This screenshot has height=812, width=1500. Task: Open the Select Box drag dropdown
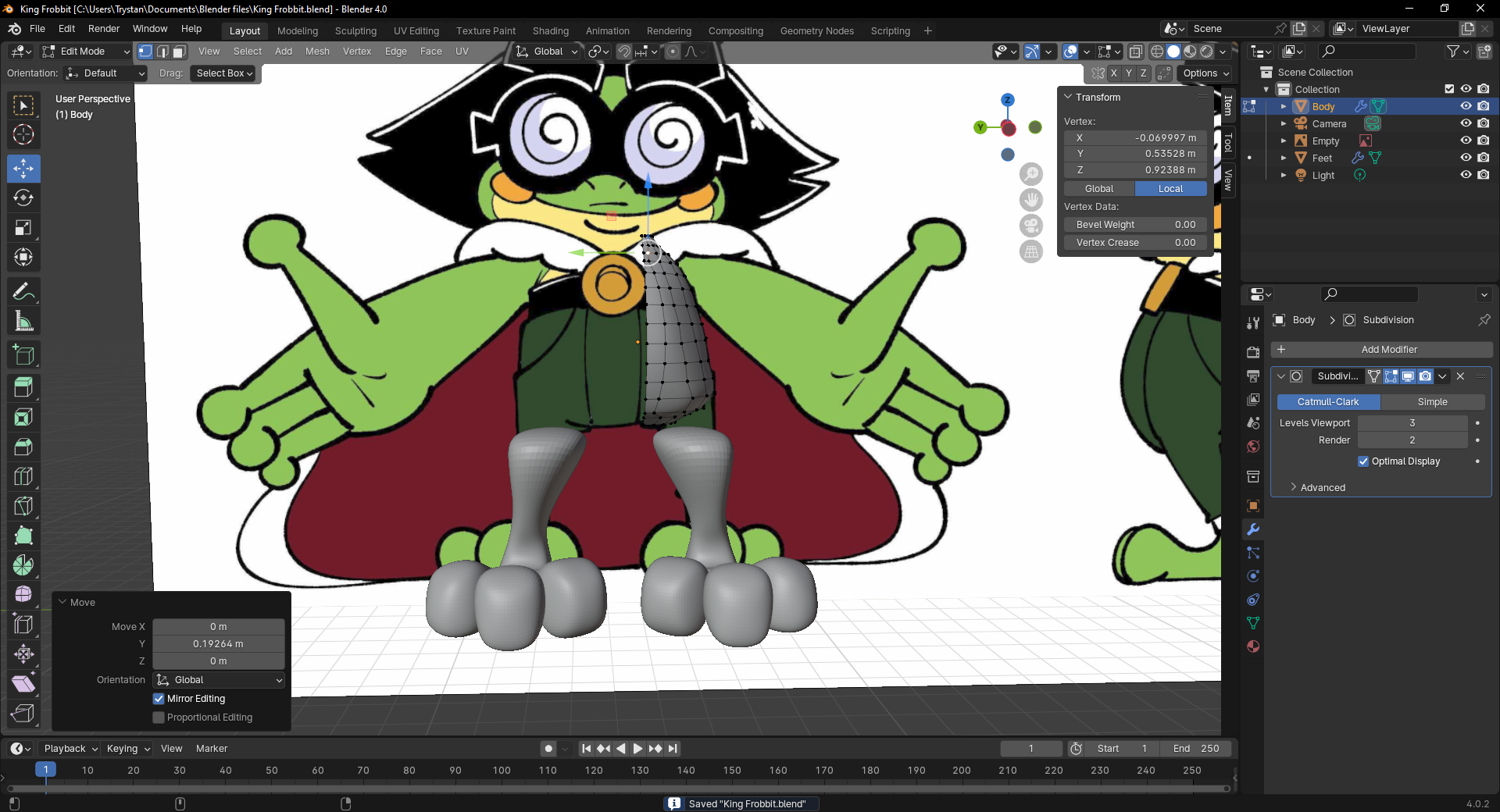(224, 73)
